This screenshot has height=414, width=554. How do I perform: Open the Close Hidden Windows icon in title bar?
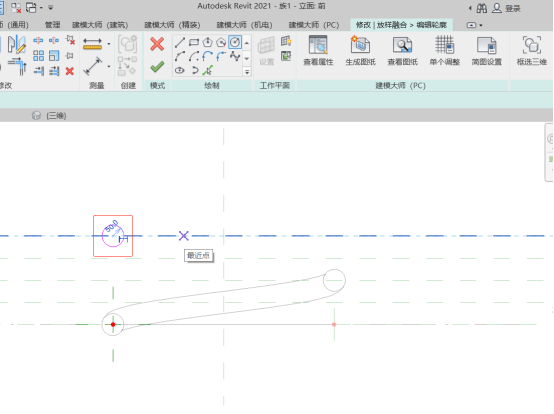point(16,7)
